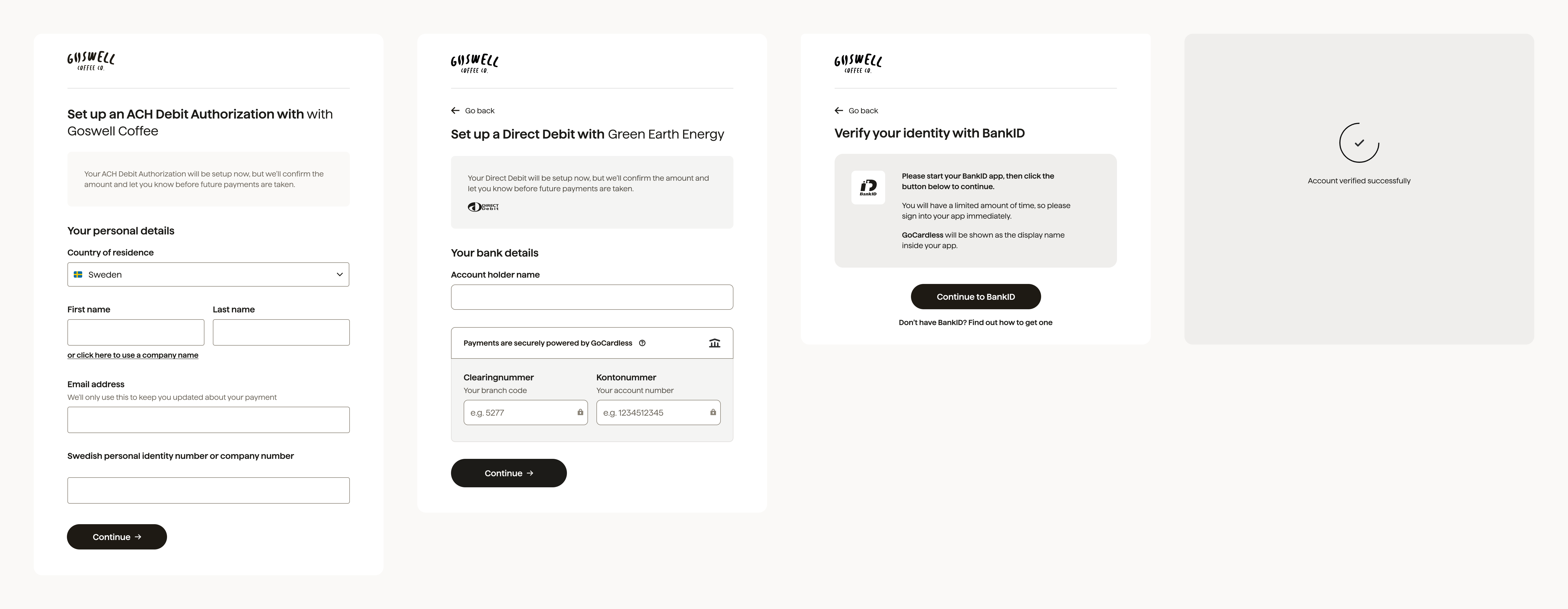Viewport: 1568px width, 609px height.
Task: Focus the Account holder name field
Action: (592, 297)
